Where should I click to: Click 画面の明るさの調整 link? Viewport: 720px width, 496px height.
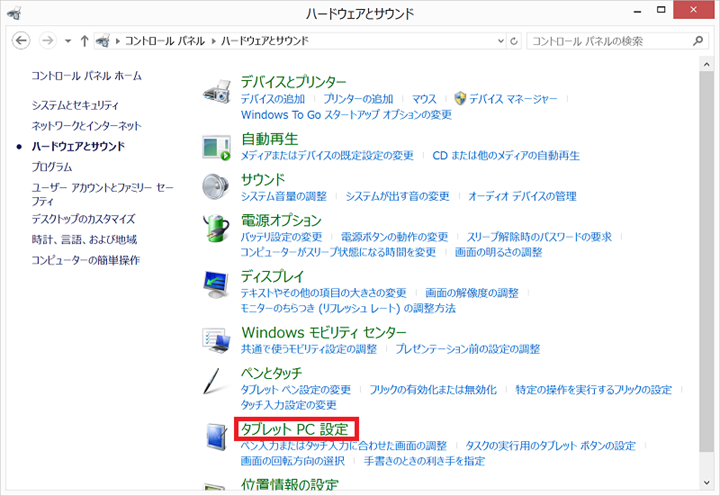[x=499, y=253]
